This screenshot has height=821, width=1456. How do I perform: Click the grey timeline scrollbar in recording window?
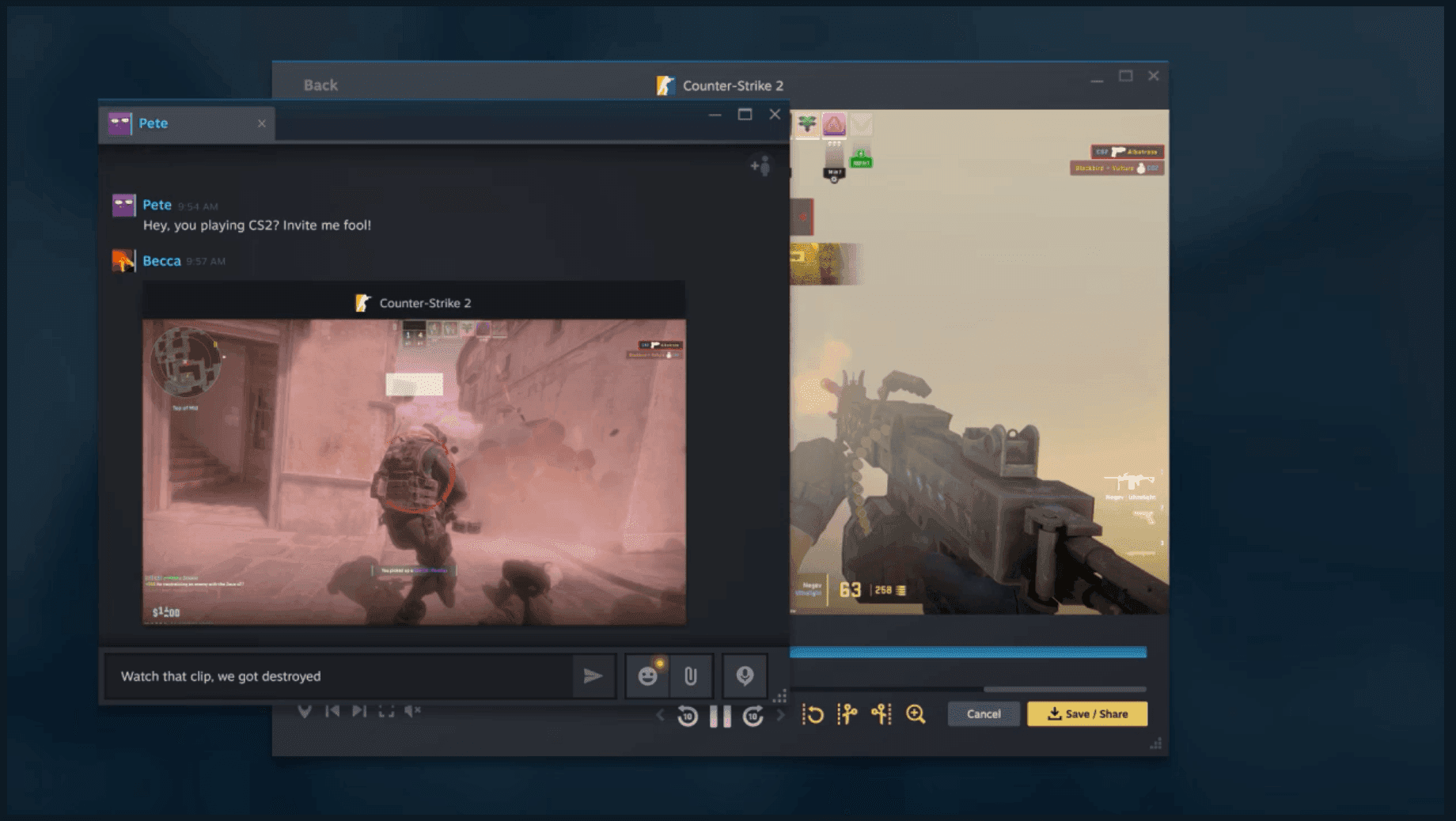click(x=1064, y=689)
